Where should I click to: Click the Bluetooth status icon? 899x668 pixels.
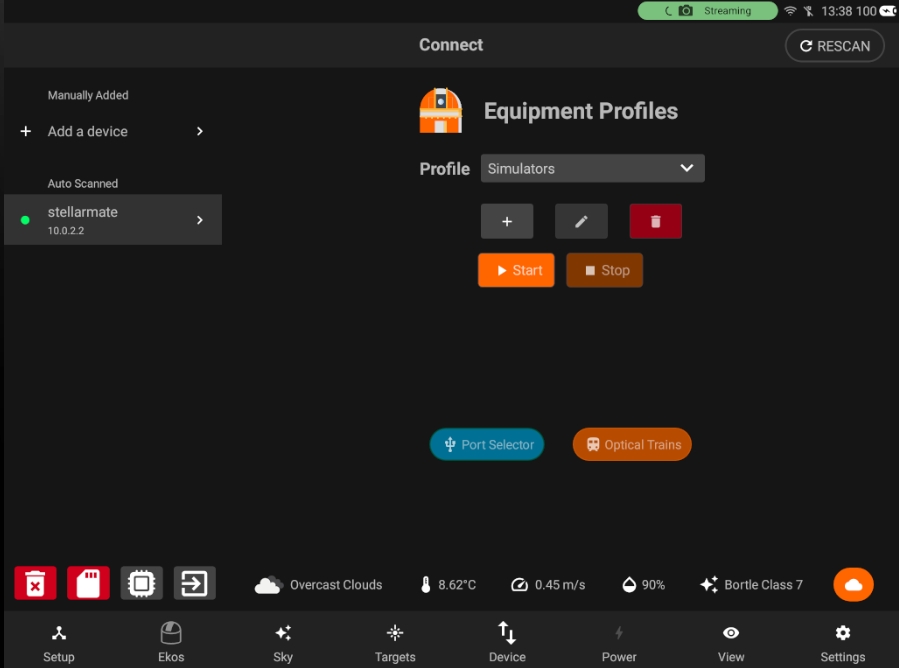pos(808,11)
